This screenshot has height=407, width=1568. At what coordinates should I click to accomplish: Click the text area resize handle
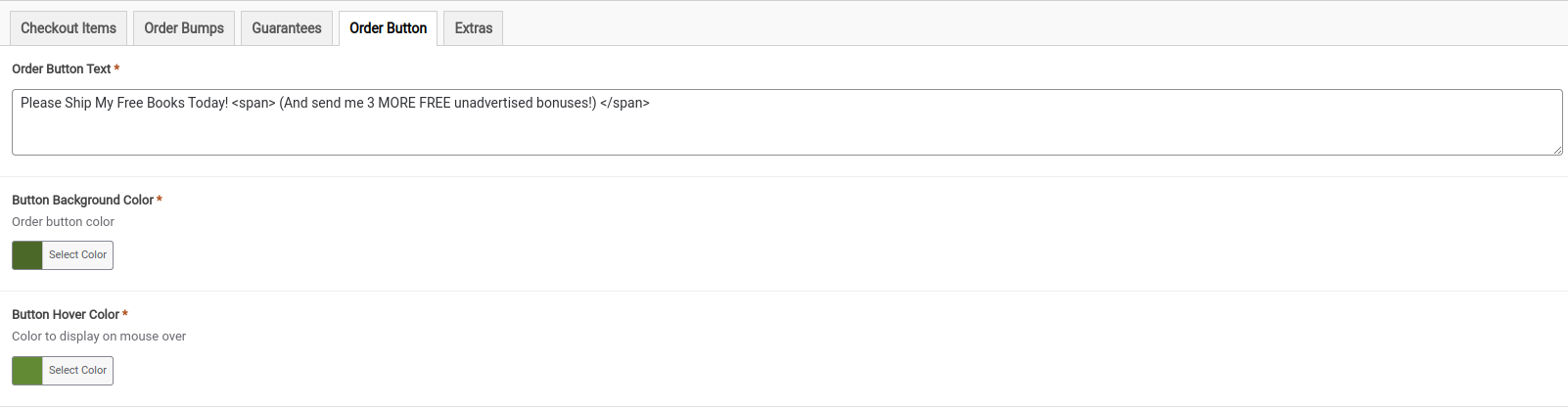(x=1557, y=150)
